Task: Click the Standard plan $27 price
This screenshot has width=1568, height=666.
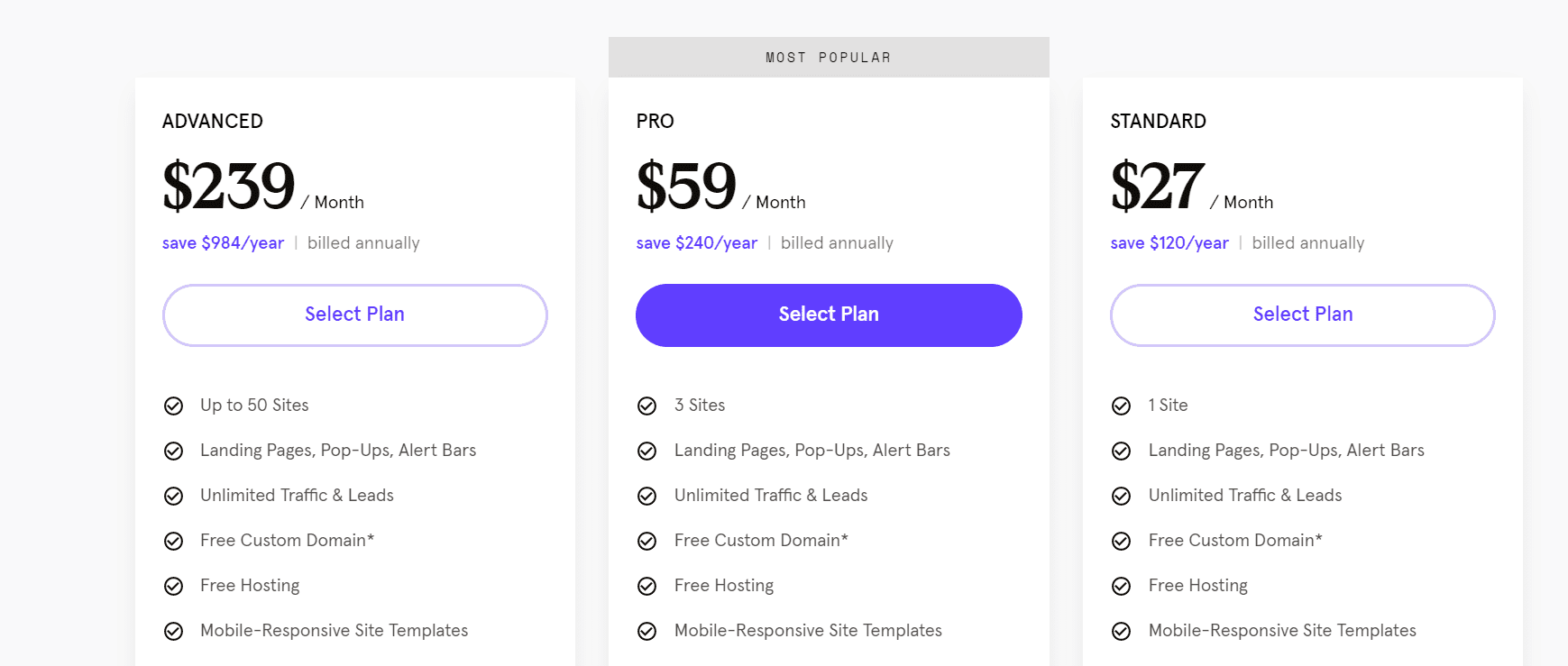Action: click(x=1157, y=187)
